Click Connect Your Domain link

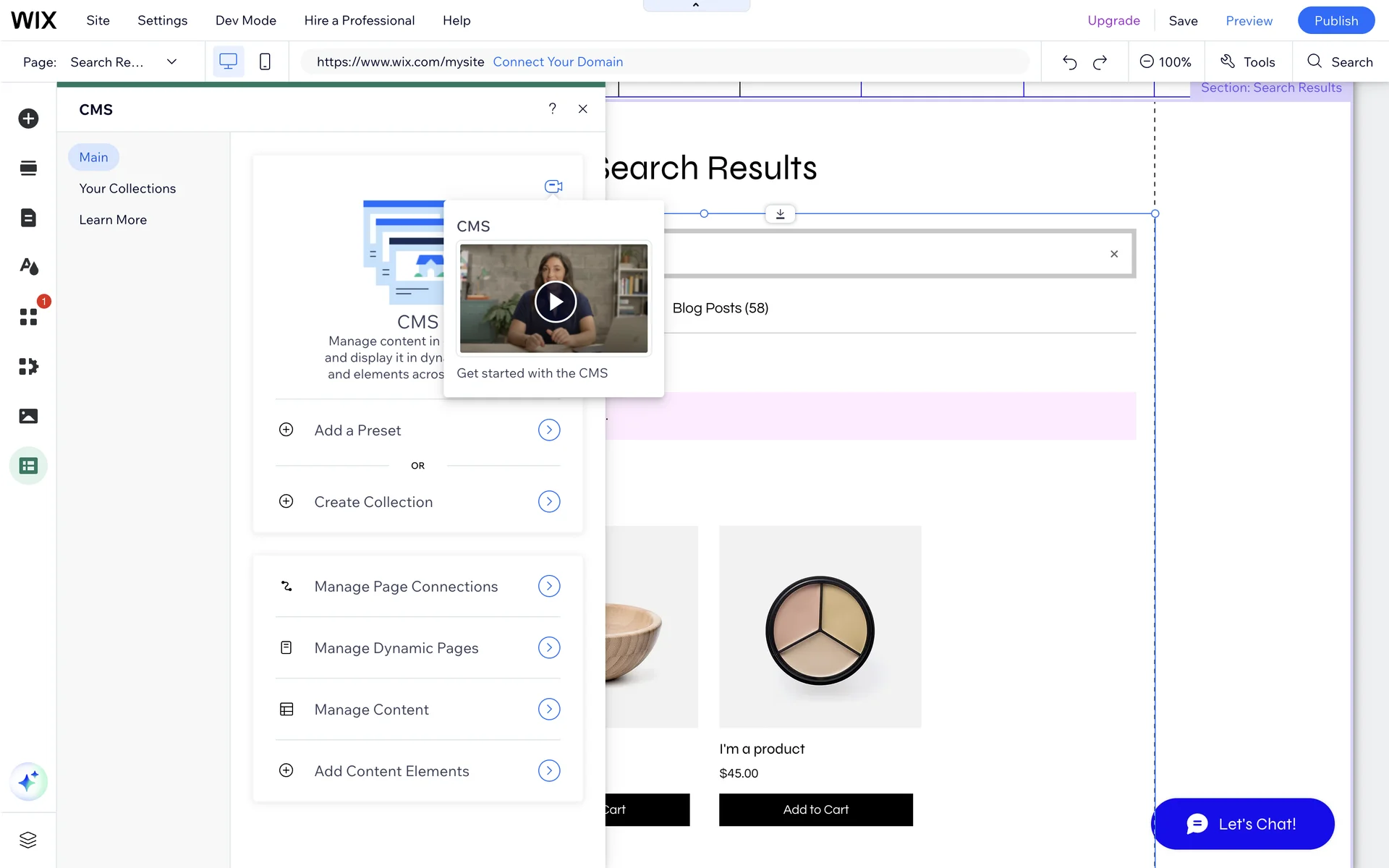pyautogui.click(x=558, y=62)
